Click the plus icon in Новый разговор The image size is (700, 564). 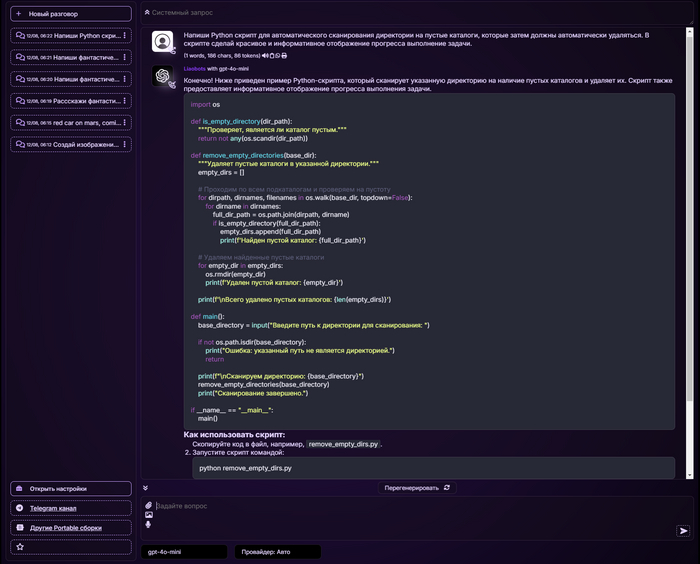click(19, 14)
